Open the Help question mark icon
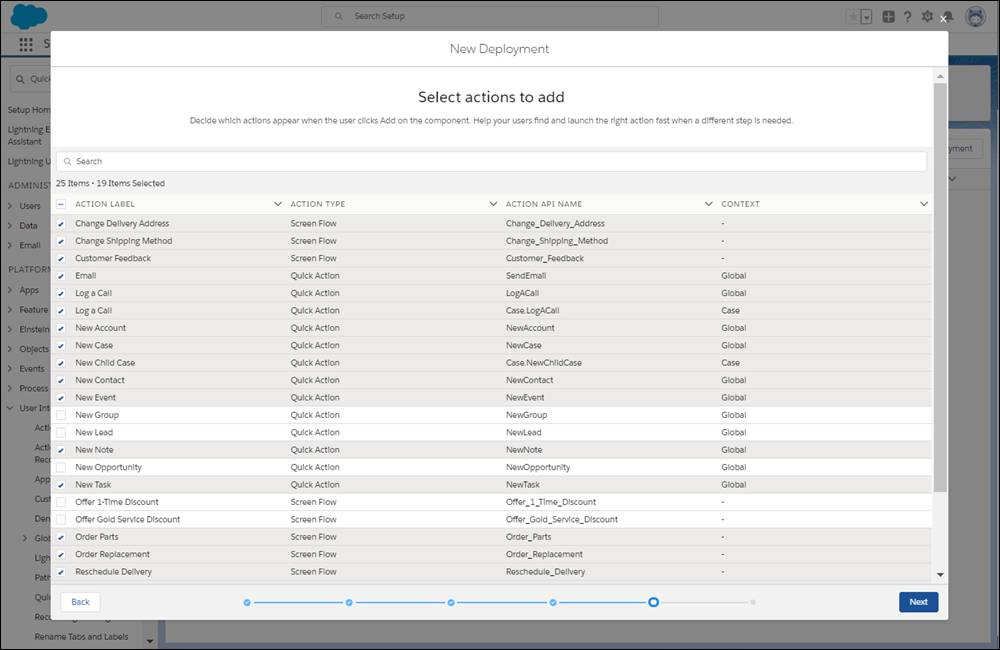Viewport: 1000px width, 650px height. (x=908, y=17)
